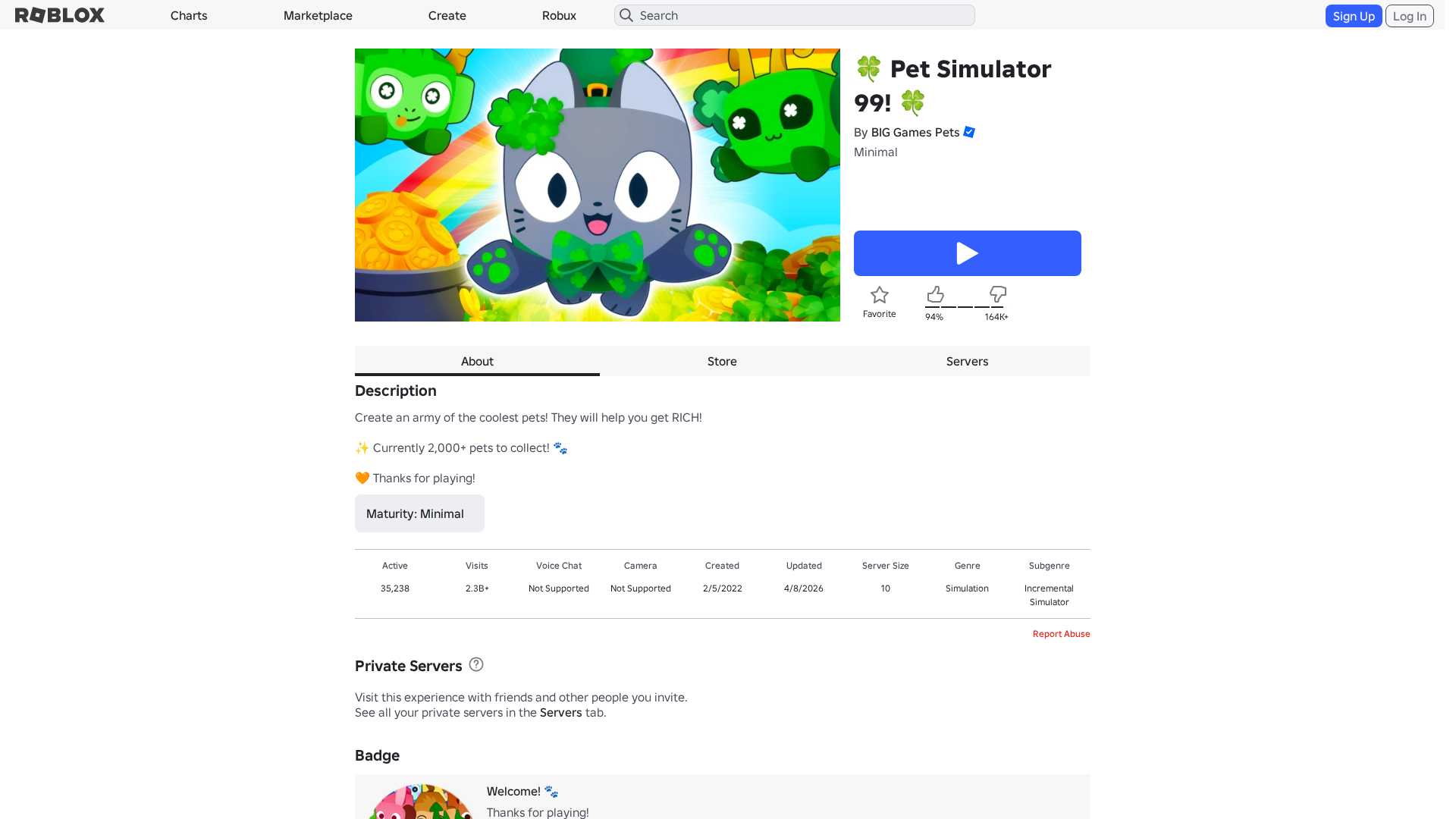Screen dimensions: 1456x819
Task: Open the Marketplace page
Action: coord(318,15)
